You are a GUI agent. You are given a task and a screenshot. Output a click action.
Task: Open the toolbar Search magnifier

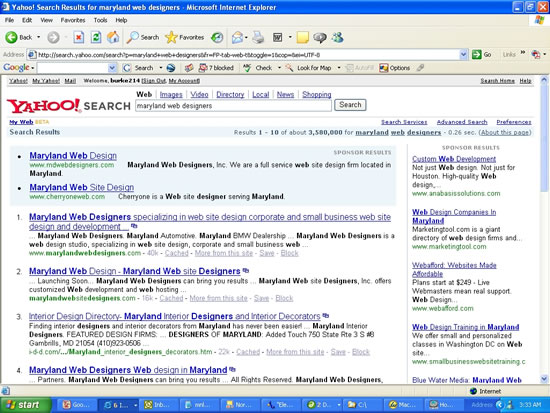click(133, 37)
